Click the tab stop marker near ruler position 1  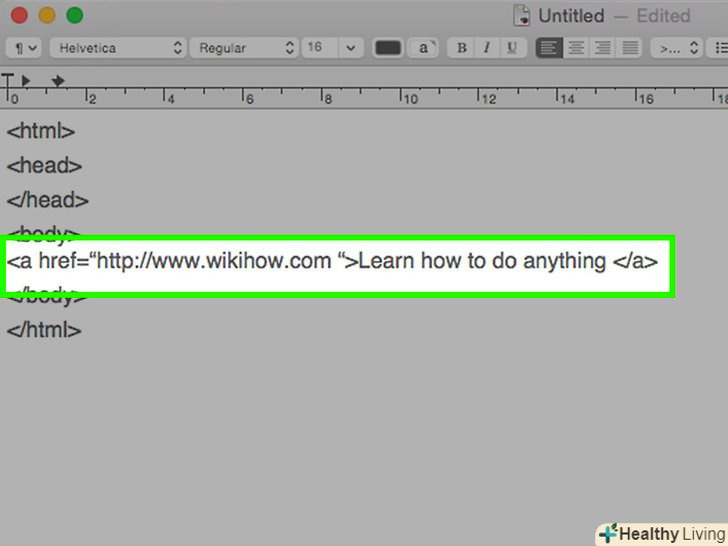point(58,81)
